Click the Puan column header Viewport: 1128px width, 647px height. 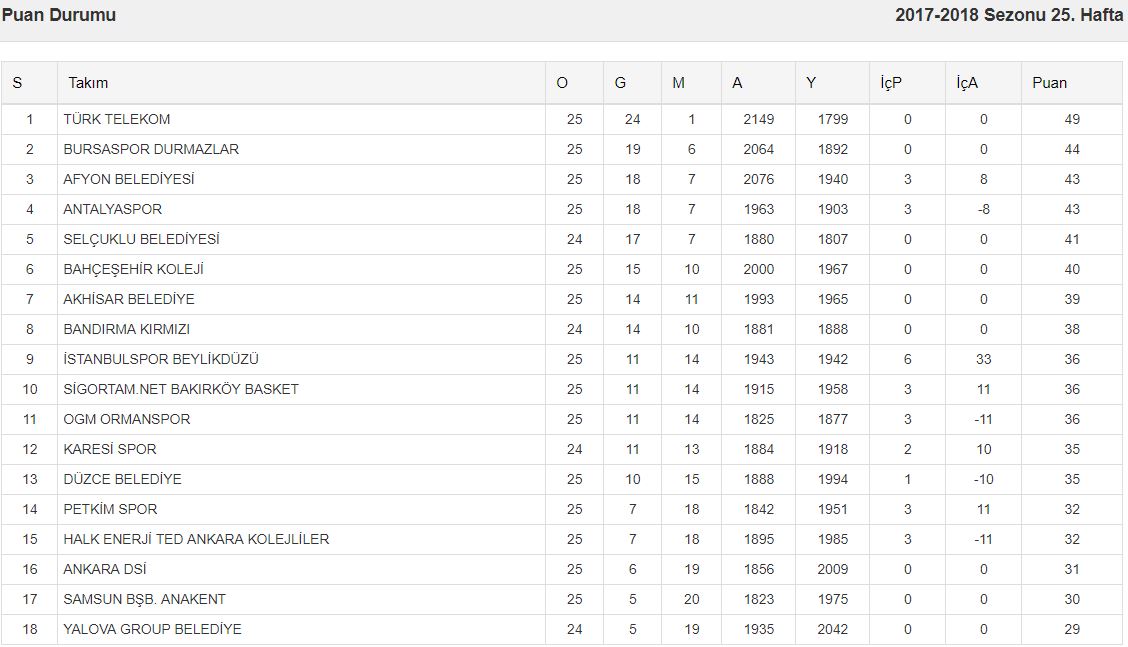click(x=1049, y=83)
